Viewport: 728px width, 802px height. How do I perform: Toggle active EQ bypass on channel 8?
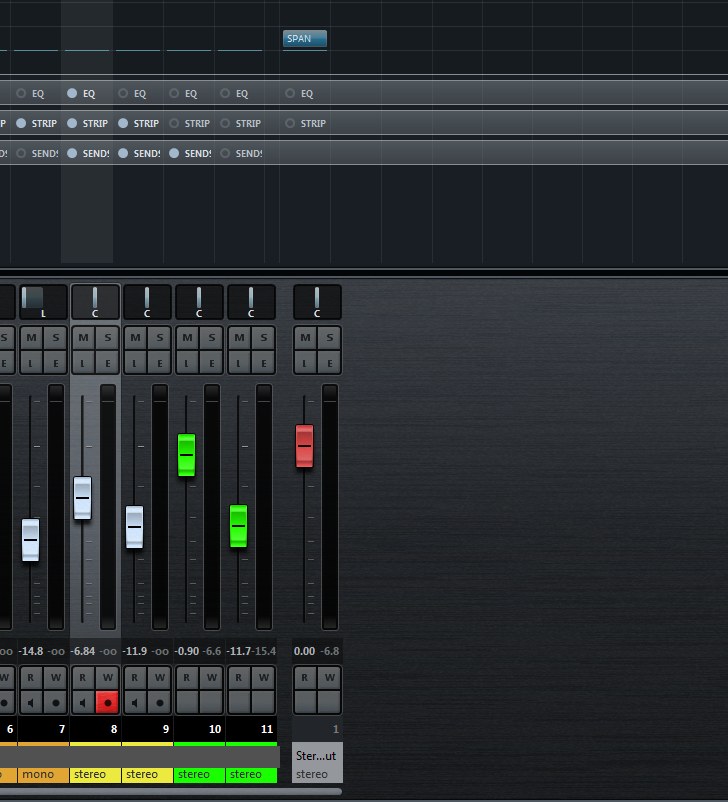click(x=72, y=93)
